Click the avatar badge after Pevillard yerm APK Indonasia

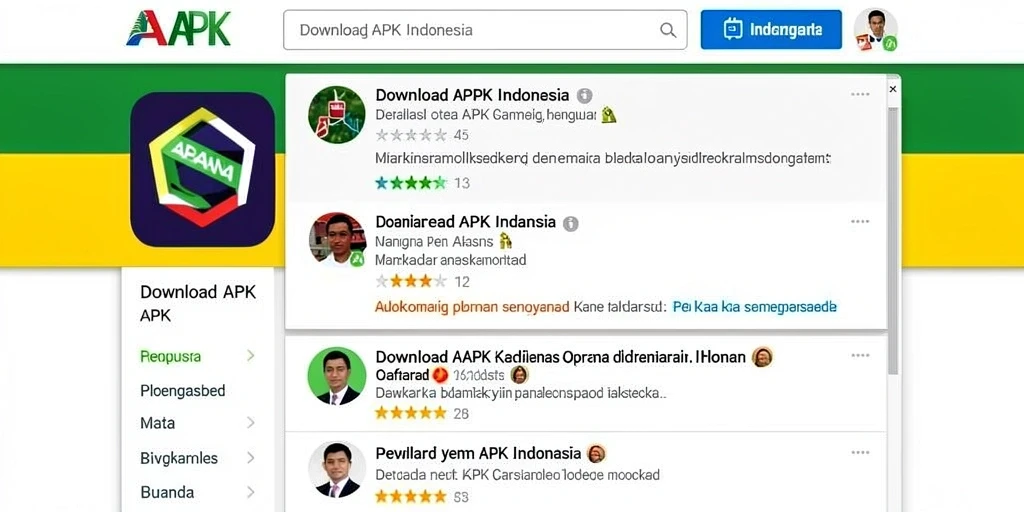(596, 453)
